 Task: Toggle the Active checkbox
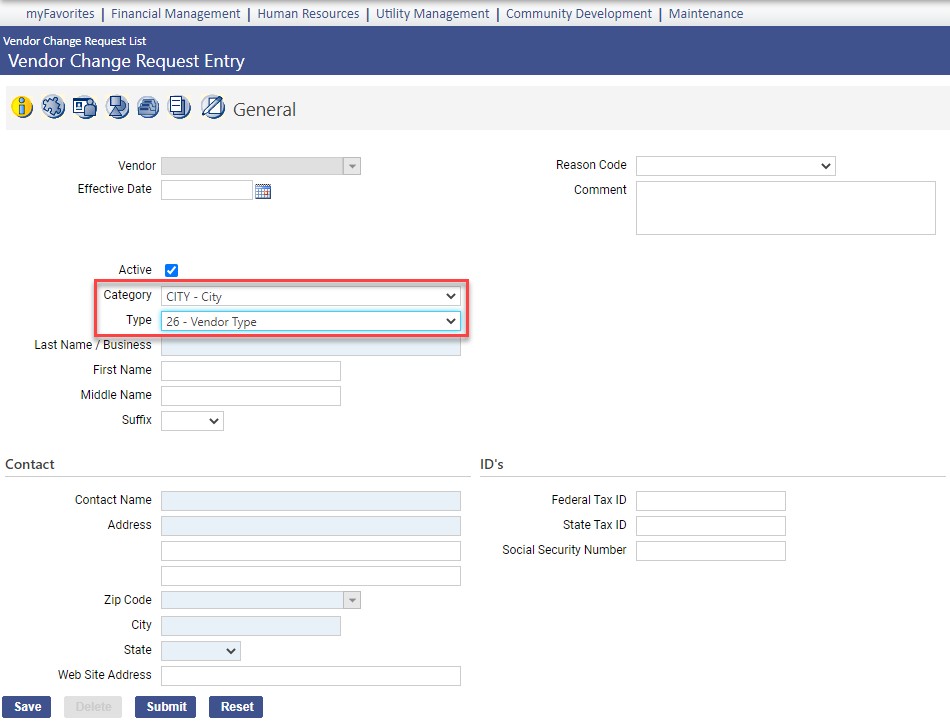tap(171, 270)
